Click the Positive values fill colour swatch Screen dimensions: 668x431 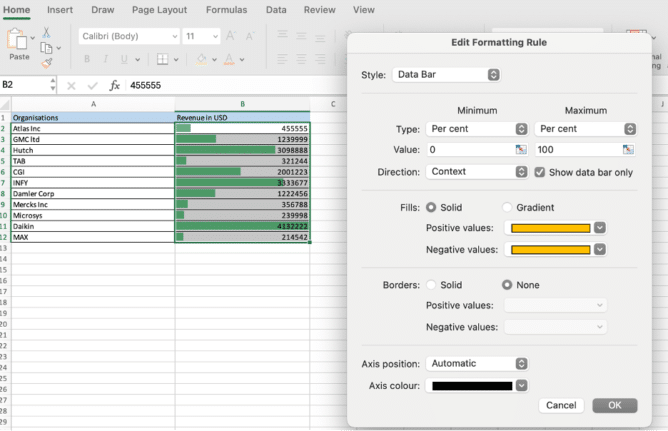pos(550,227)
